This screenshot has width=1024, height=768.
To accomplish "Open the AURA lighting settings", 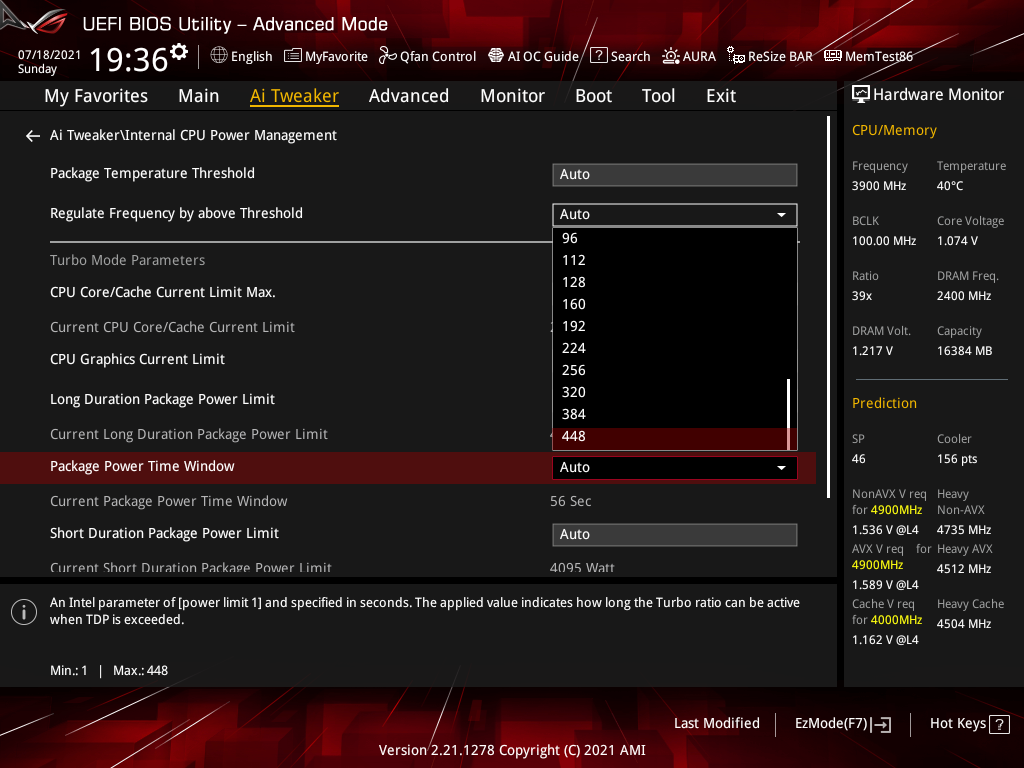I will tap(689, 56).
